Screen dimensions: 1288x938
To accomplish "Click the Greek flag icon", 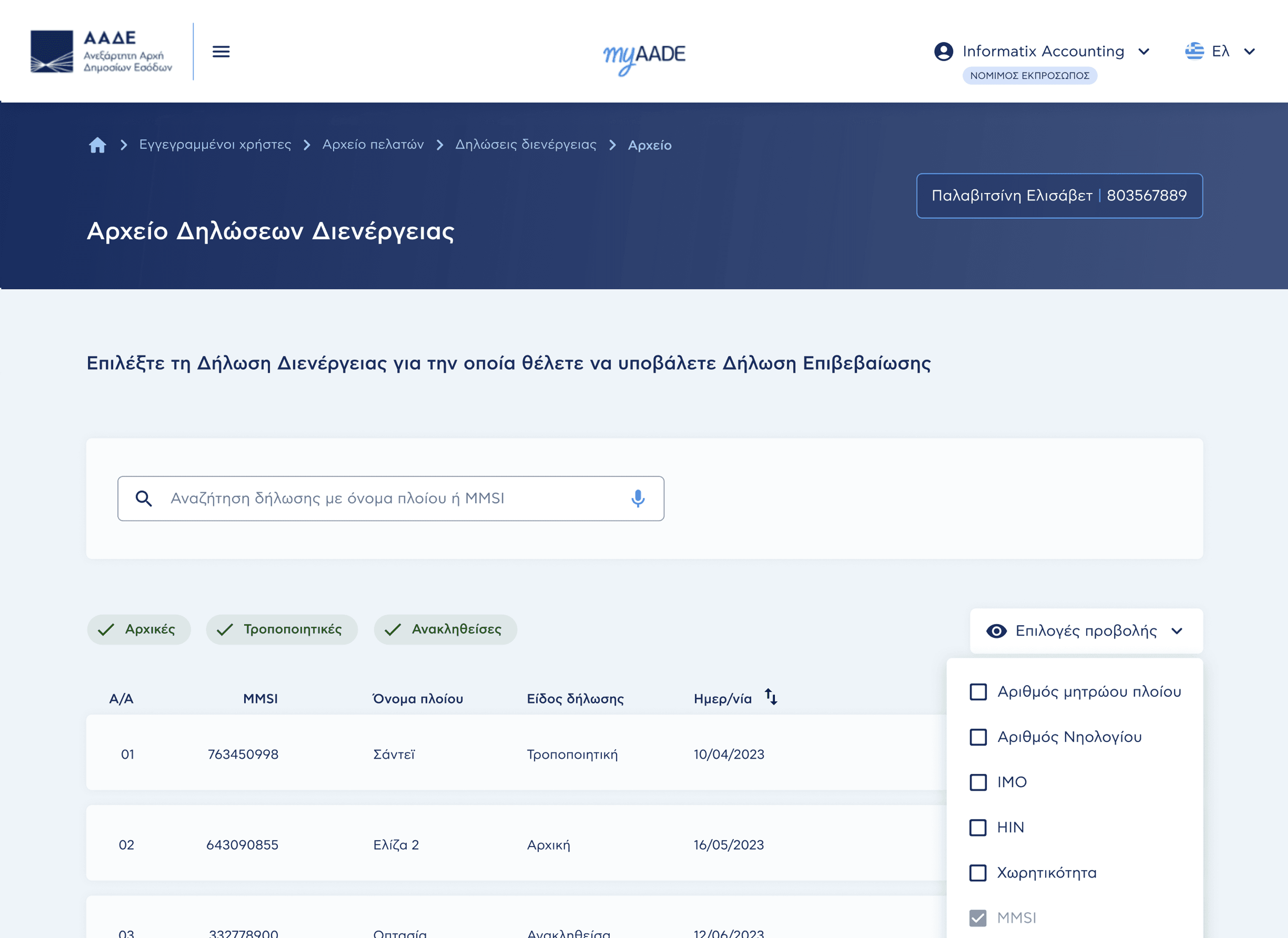I will (1194, 51).
